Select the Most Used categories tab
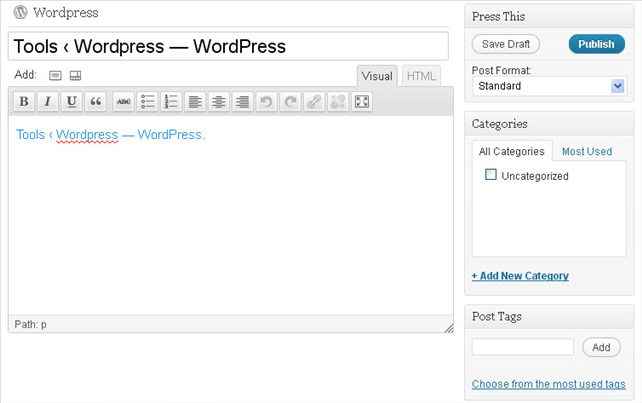The width and height of the screenshot is (642, 403). point(587,152)
